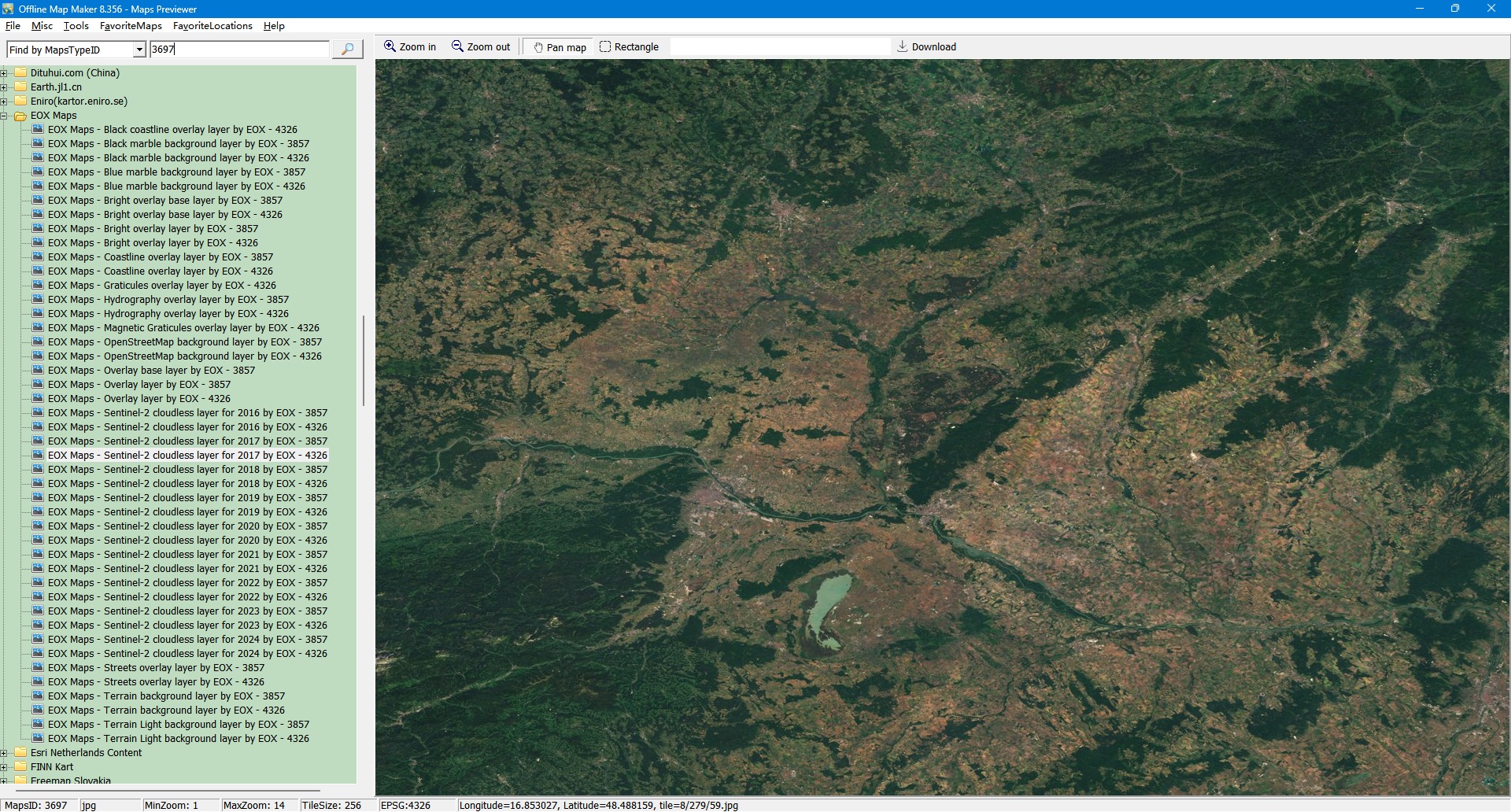
Task: Activate the Pan map hand tool
Action: coord(560,47)
